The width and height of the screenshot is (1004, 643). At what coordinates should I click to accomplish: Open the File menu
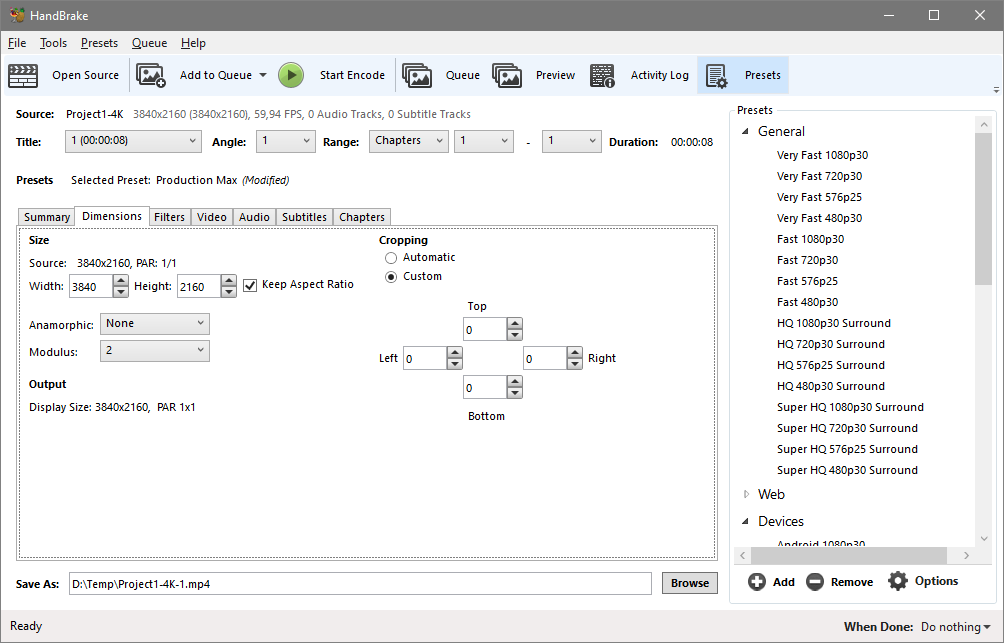click(x=17, y=43)
